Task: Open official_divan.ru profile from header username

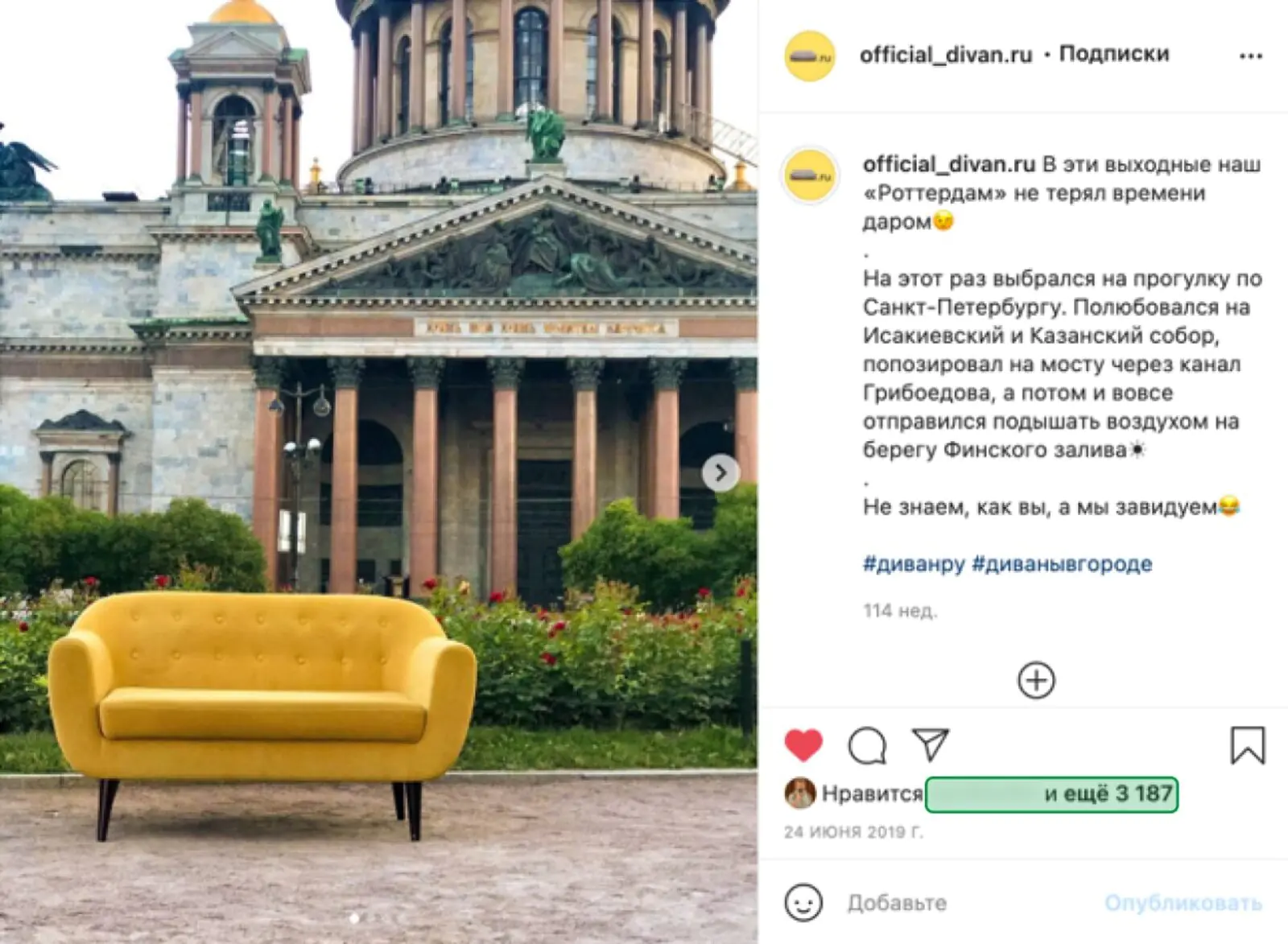Action: pos(946,54)
